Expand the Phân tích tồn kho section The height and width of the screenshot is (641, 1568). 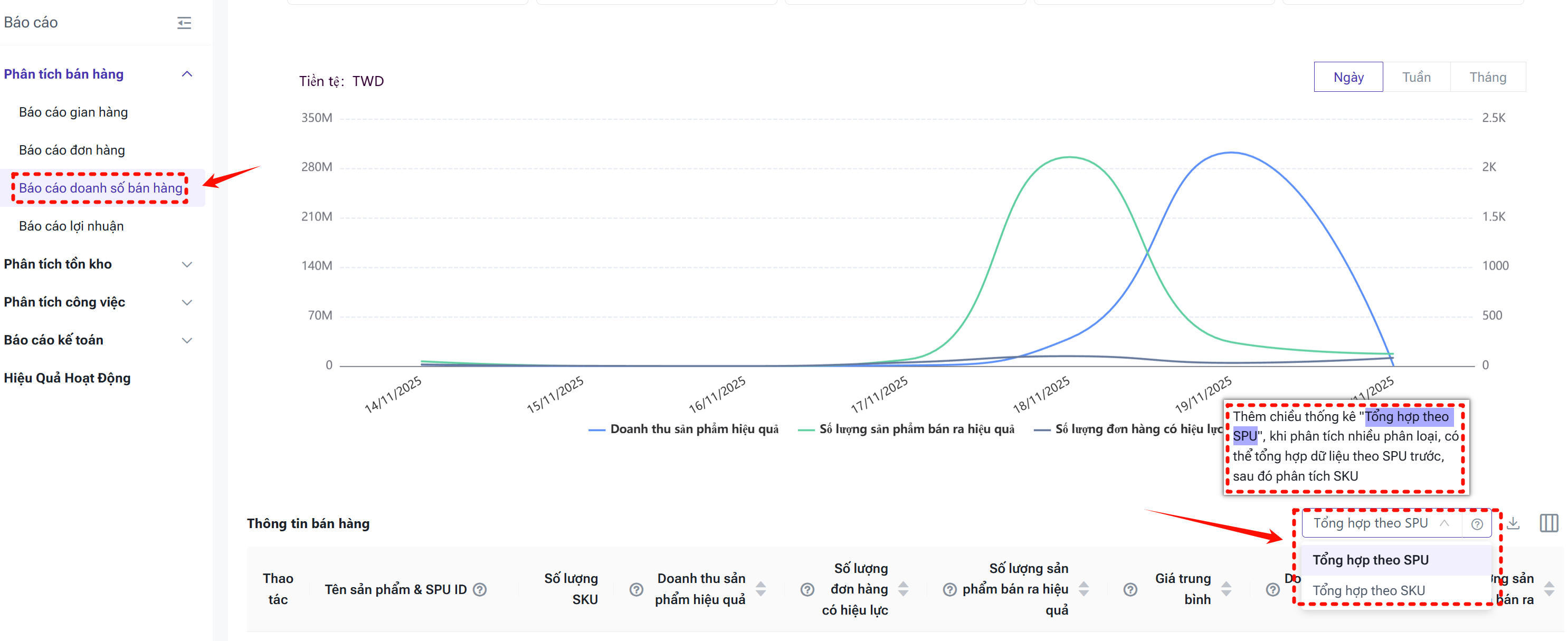click(x=187, y=264)
